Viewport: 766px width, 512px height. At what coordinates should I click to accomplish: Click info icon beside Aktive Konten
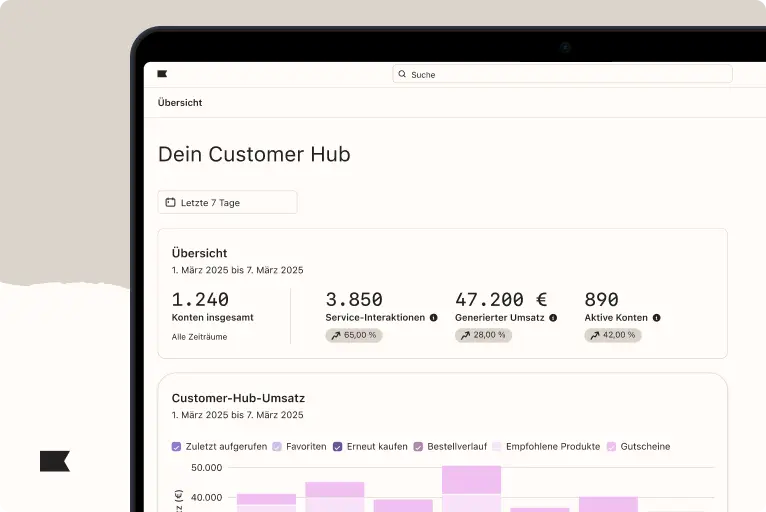(656, 318)
